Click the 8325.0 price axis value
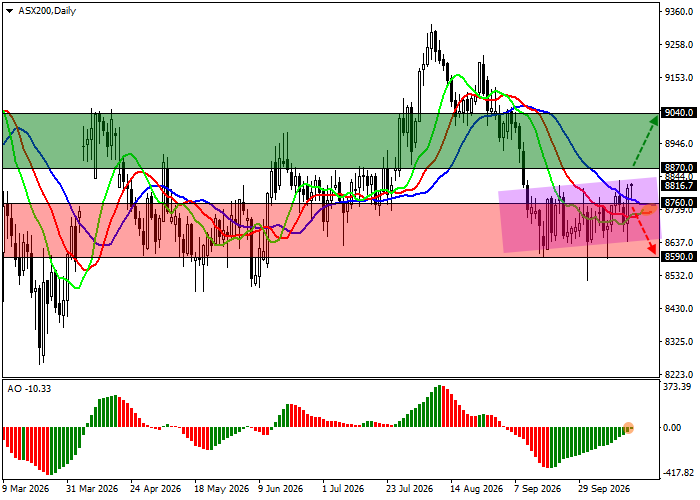Screen dimensions: 700x500 point(679,342)
